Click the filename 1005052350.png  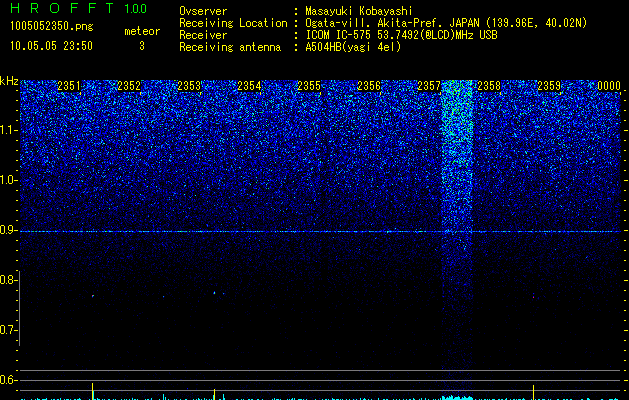[x=51, y=26]
